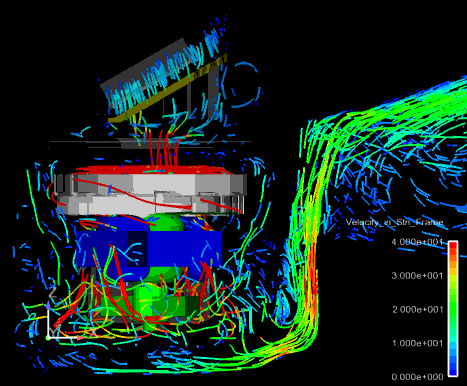Image resolution: width=467 pixels, height=386 pixels.
Task: Click the 3.000e+001 legend value
Action: [417, 276]
